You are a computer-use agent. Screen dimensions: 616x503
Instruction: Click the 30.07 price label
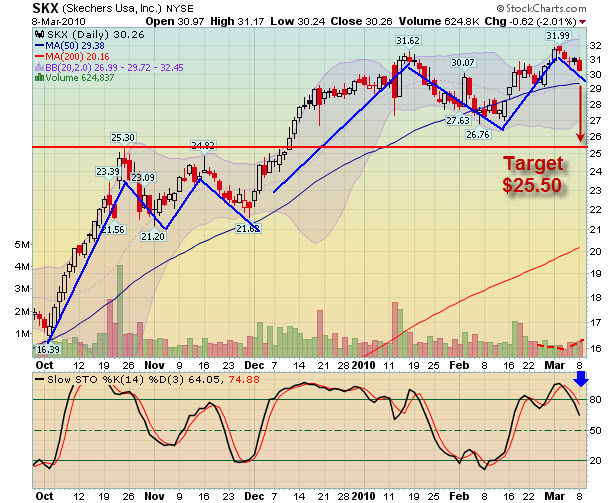tap(463, 63)
